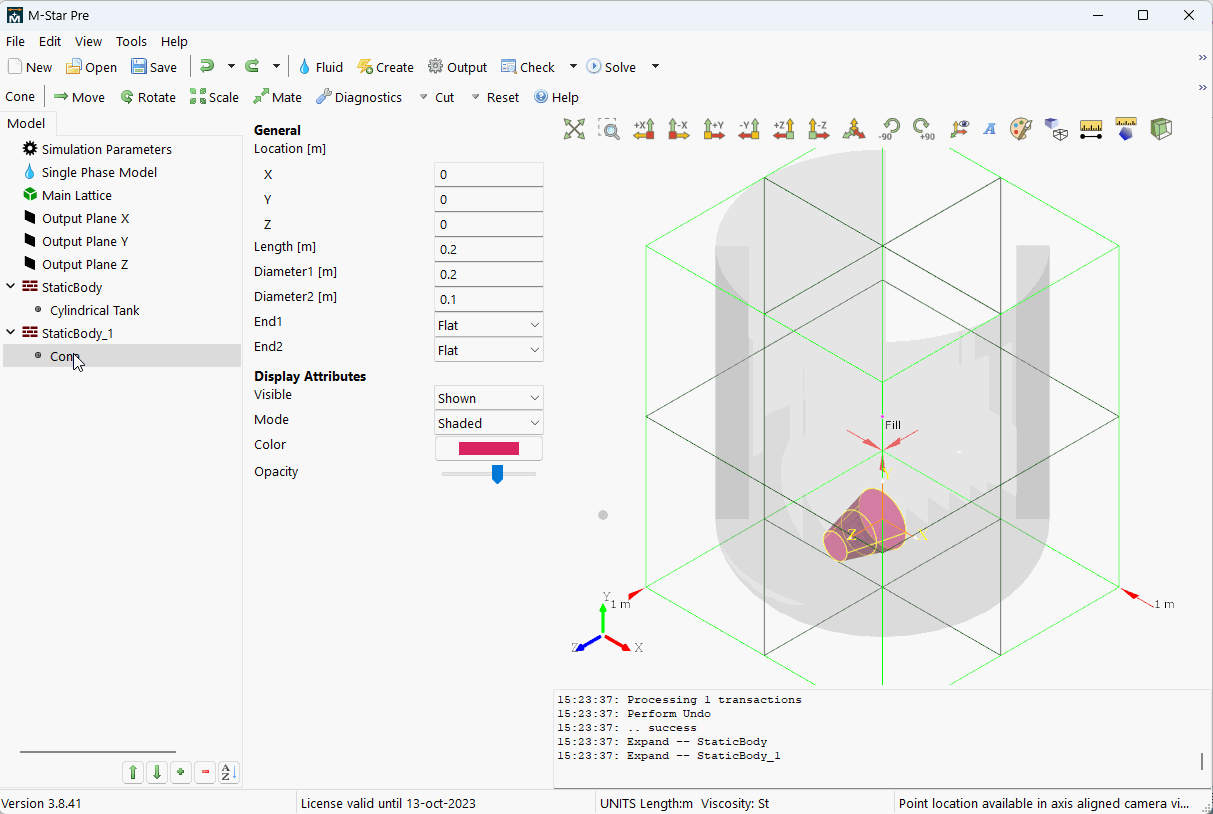The image size is (1213, 814).
Task: Select Main Lattice tree item
Action: [x=77, y=195]
